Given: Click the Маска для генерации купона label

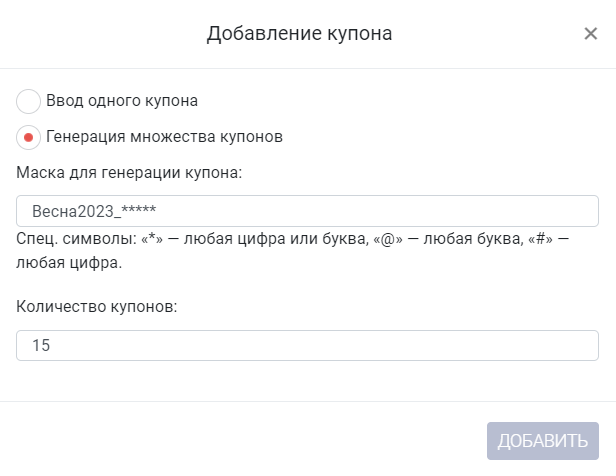Looking at the screenshot, I should tap(129, 172).
